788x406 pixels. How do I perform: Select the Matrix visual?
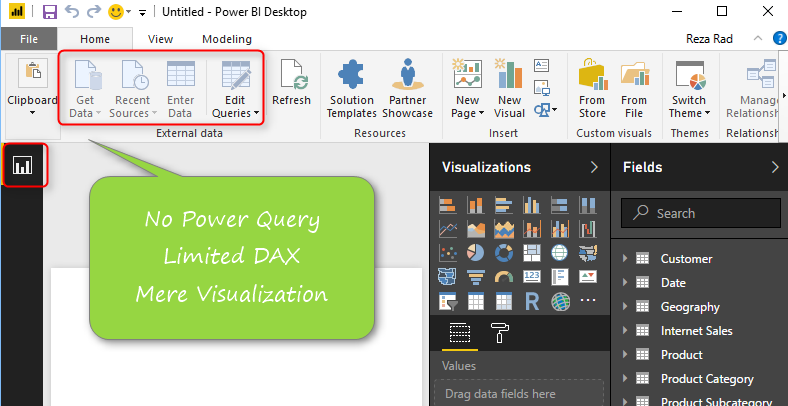pyautogui.click(x=504, y=301)
